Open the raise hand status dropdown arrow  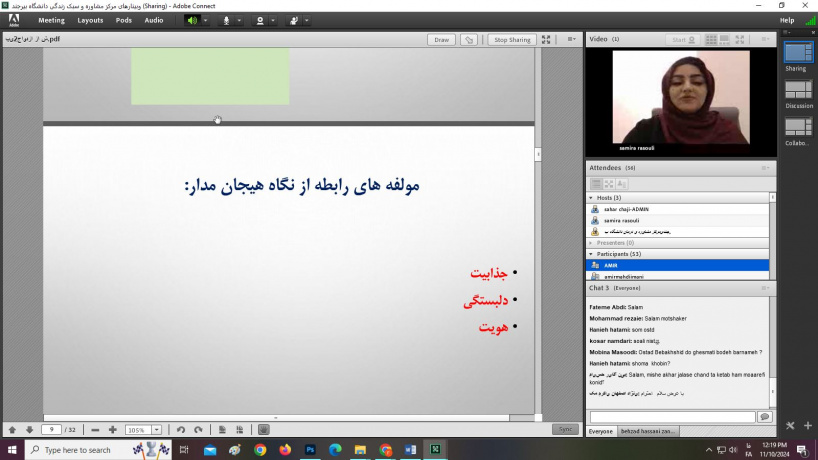[307, 20]
